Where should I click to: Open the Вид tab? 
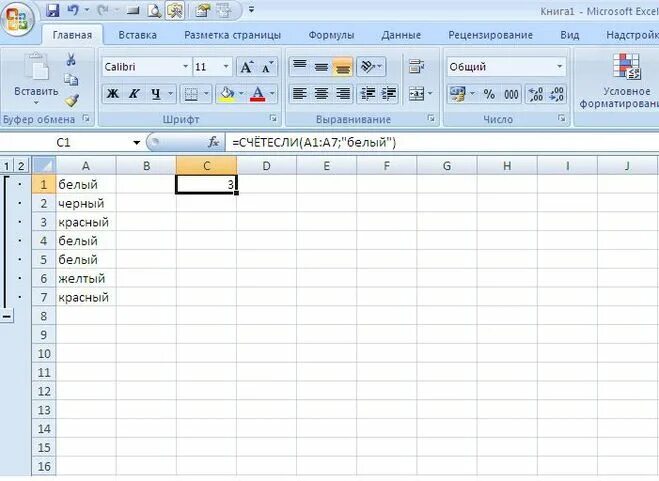coord(569,35)
